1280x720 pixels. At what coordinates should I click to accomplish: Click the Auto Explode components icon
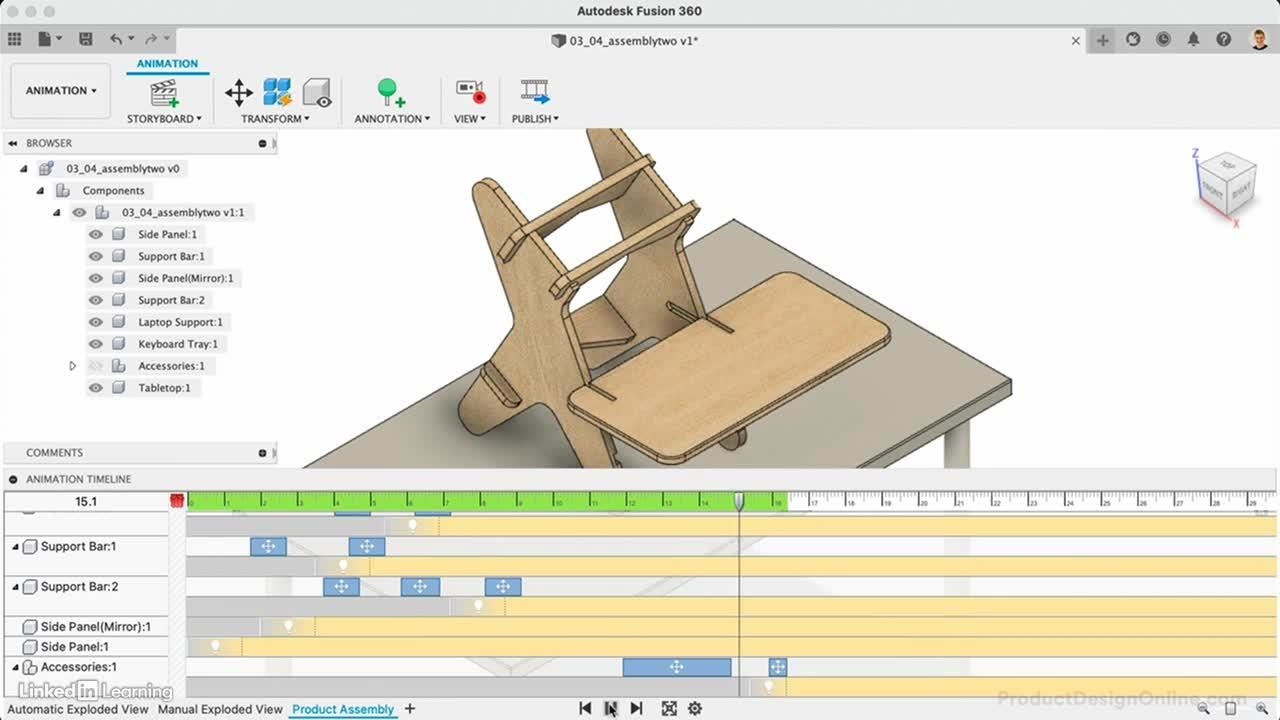tap(277, 93)
